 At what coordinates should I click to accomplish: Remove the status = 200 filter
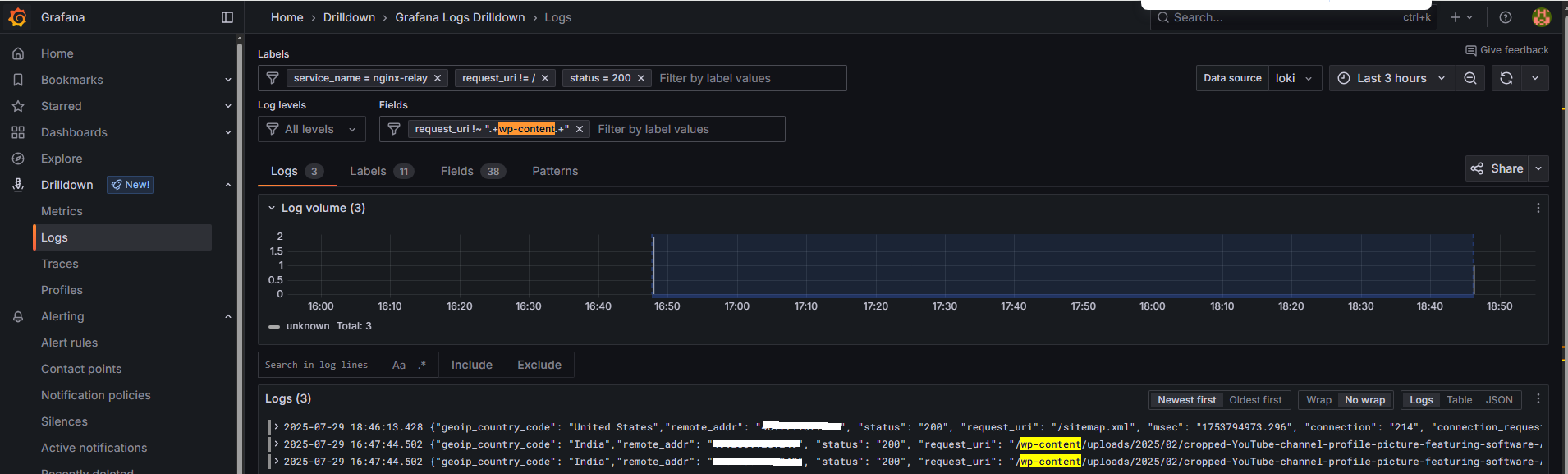coord(641,78)
